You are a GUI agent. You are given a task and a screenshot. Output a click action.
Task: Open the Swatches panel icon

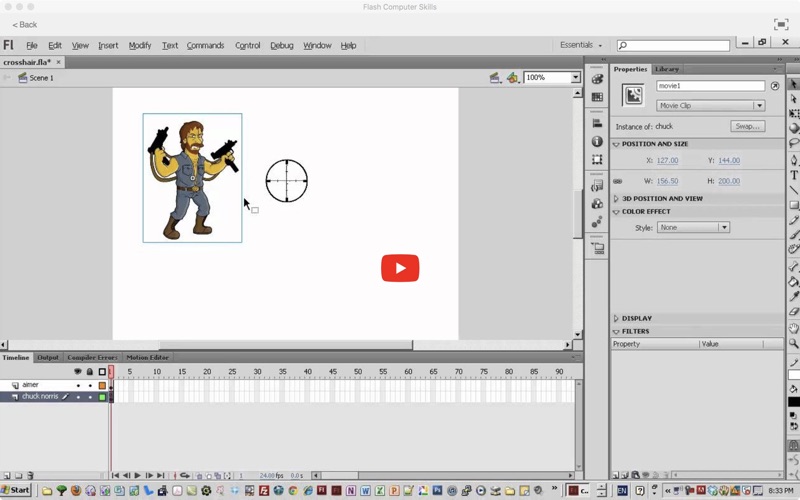(x=597, y=97)
